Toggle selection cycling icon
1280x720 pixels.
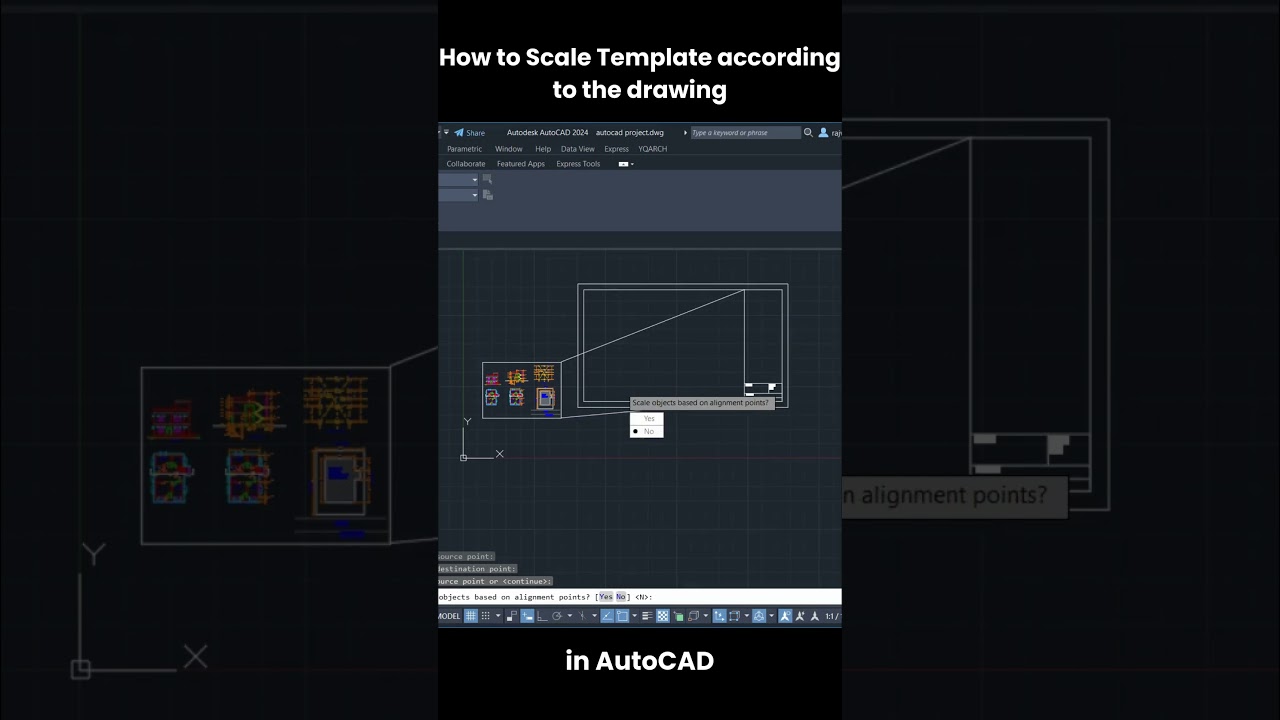pyautogui.click(x=678, y=616)
